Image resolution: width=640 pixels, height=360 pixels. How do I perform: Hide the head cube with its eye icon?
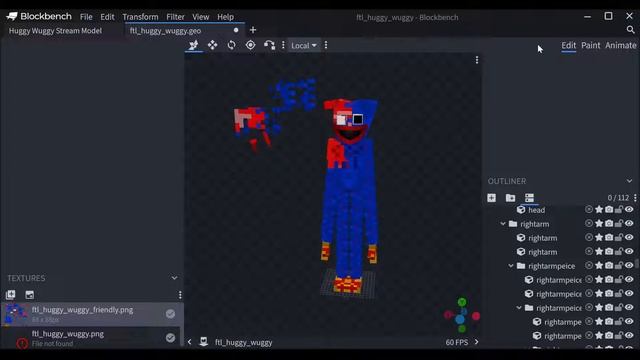[x=629, y=210]
